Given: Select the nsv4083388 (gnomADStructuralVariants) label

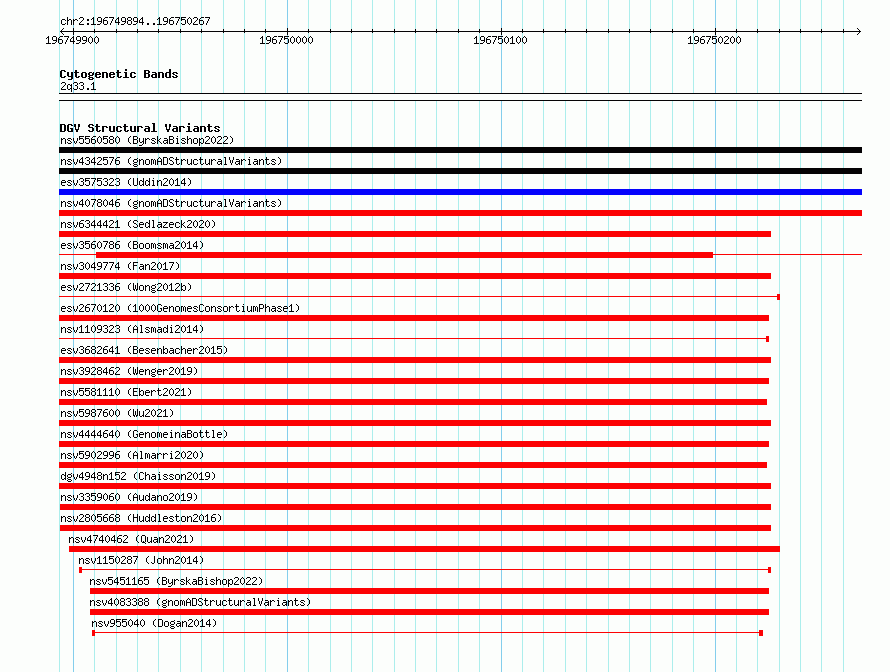Looking at the screenshot, I should point(200,602).
